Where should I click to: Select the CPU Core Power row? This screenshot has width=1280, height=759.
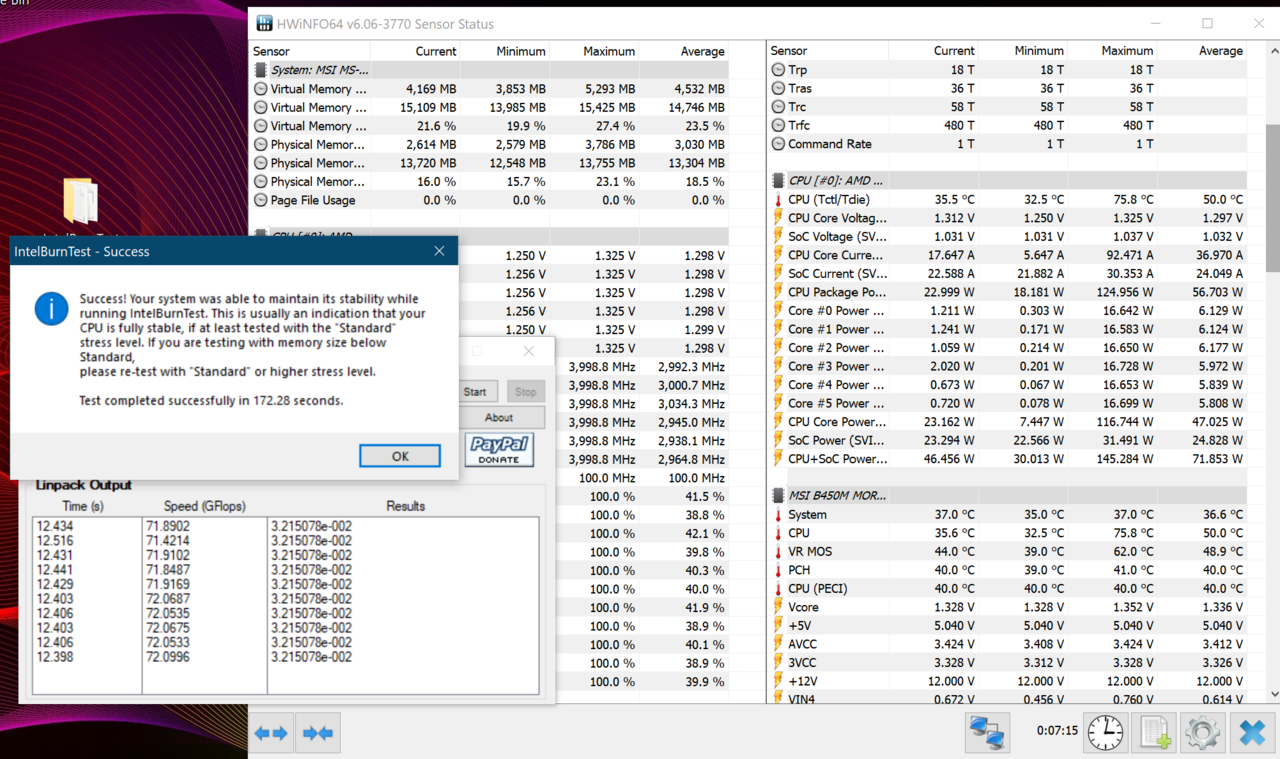(x=1008, y=422)
